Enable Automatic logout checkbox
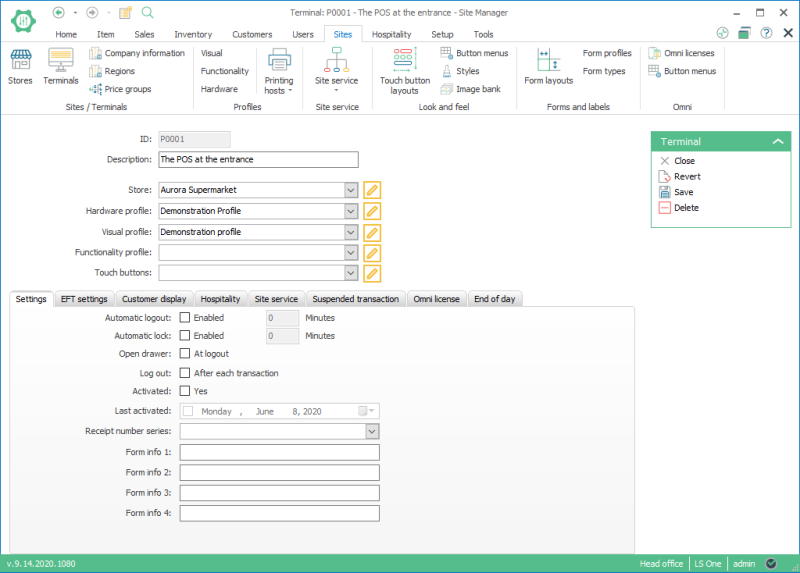The image size is (800, 573). click(x=184, y=318)
